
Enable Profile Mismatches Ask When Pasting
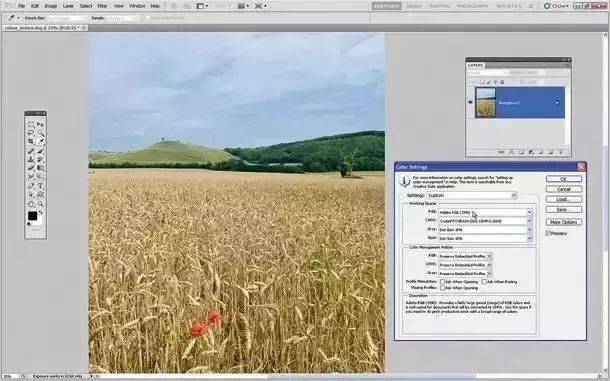[484, 281]
